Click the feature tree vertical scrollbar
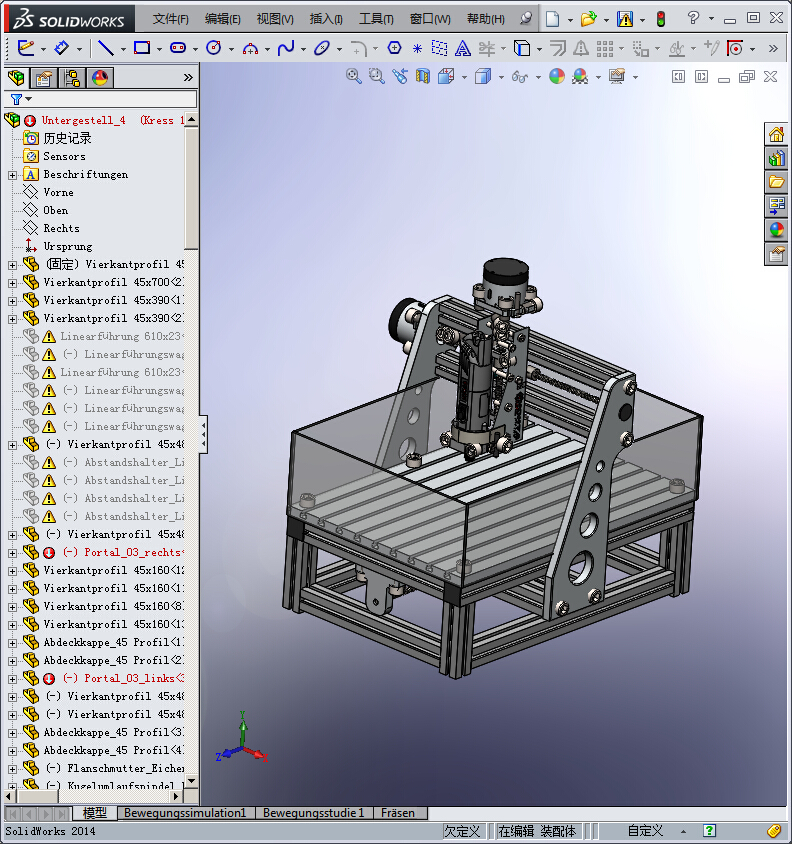 pos(191,190)
